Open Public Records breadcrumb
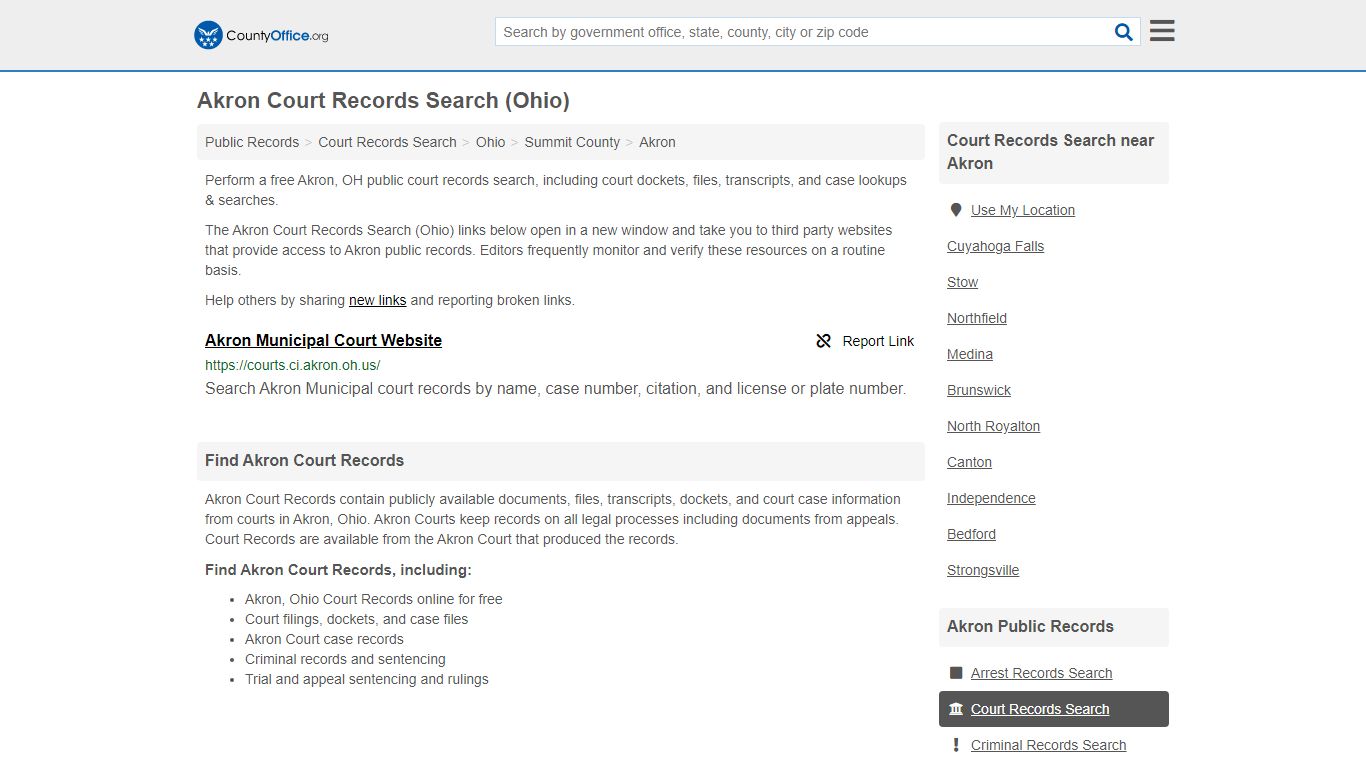The height and width of the screenshot is (768, 1366). coord(252,142)
